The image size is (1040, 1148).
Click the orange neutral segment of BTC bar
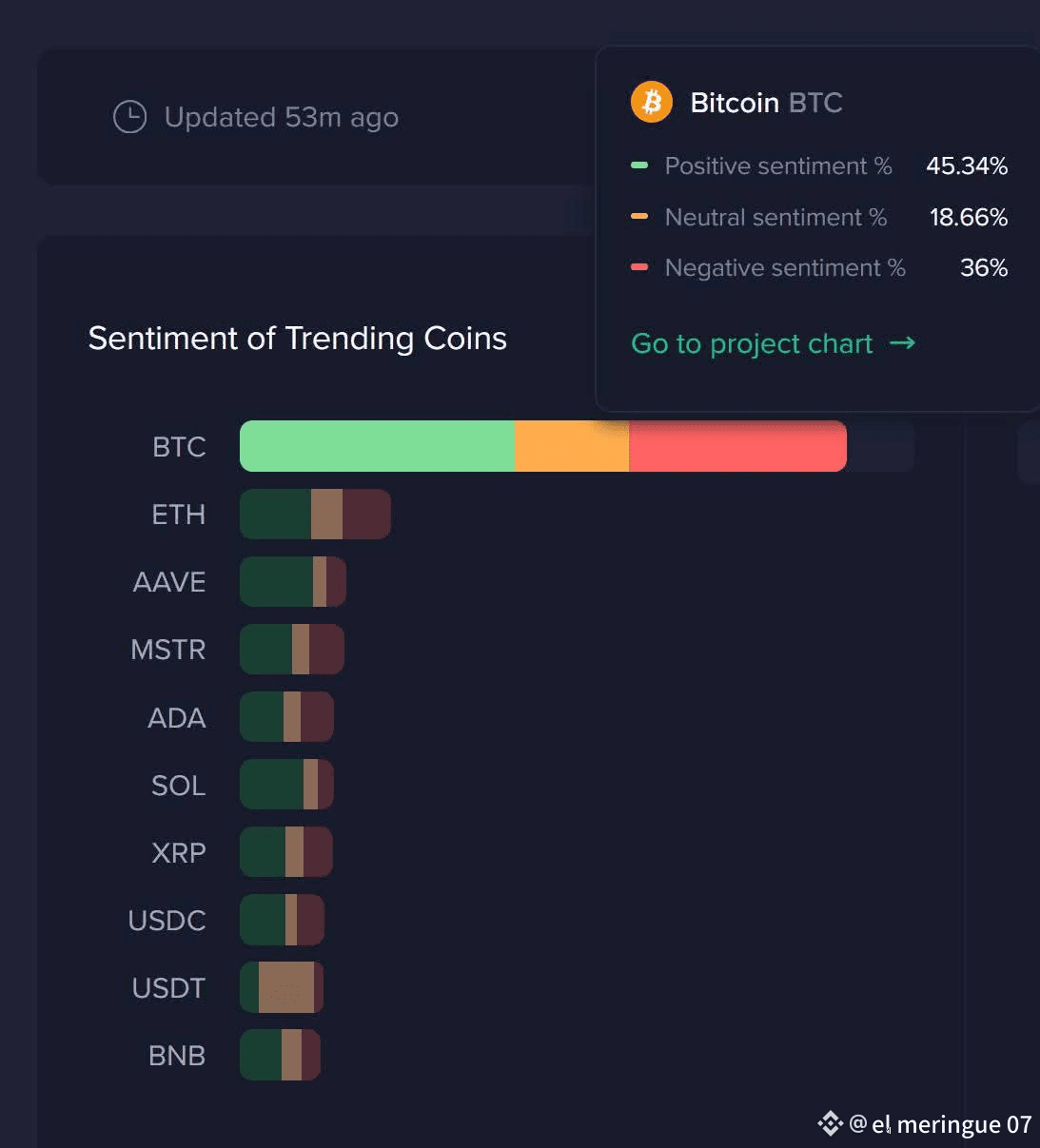(572, 446)
